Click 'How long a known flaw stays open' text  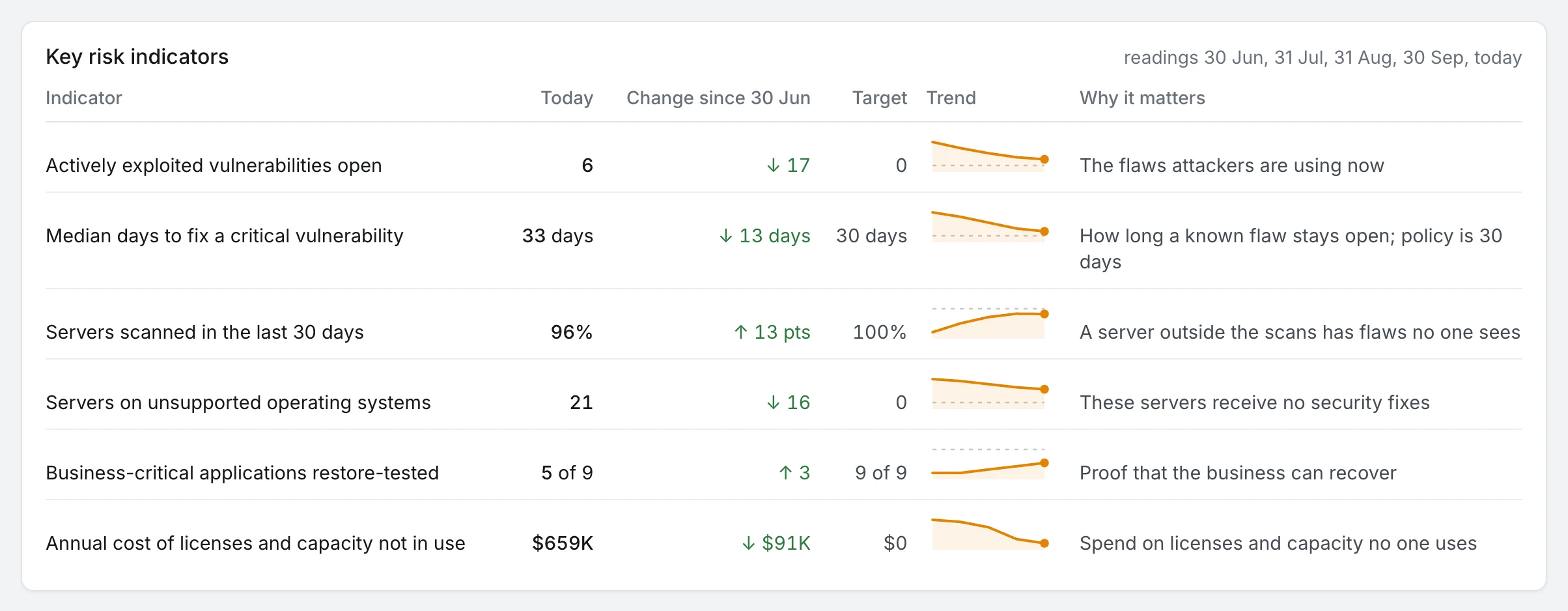click(x=1291, y=249)
